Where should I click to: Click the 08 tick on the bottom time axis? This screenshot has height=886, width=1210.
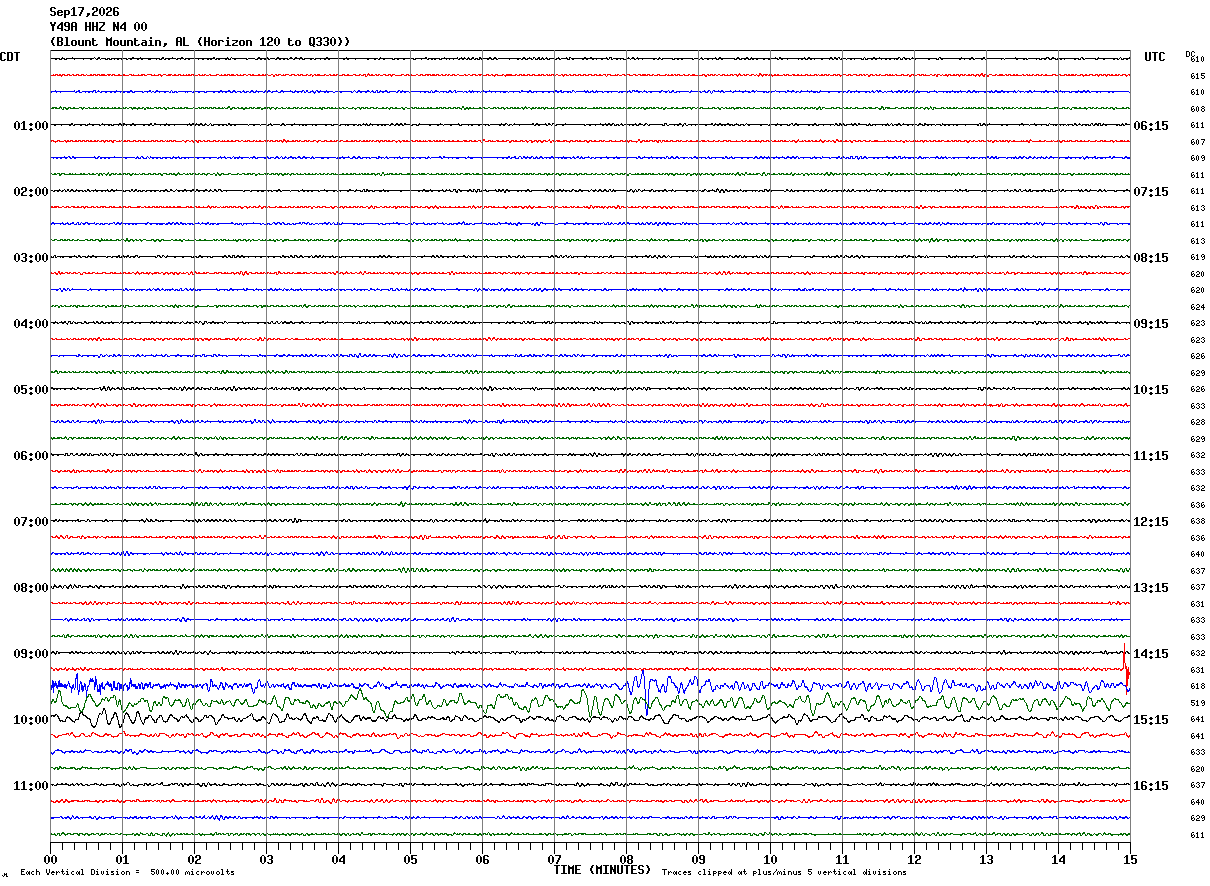(626, 860)
